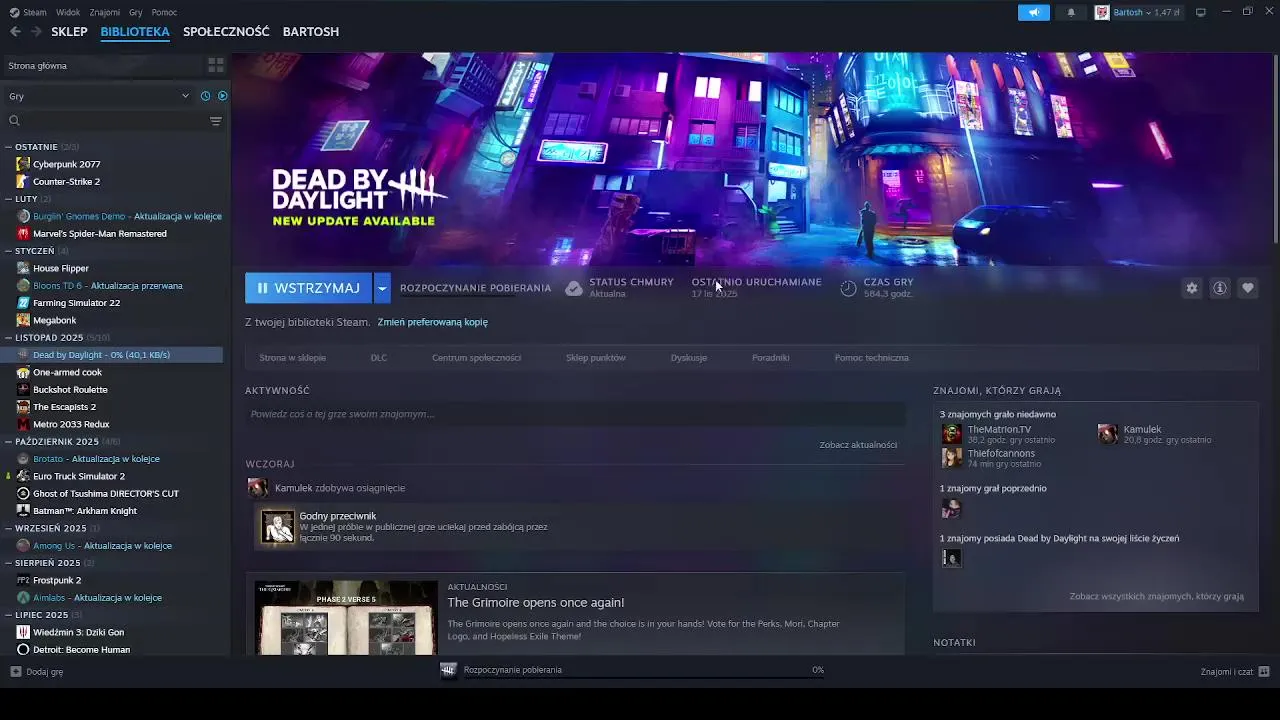Open DLC page link
1280x720 pixels.
tap(379, 358)
